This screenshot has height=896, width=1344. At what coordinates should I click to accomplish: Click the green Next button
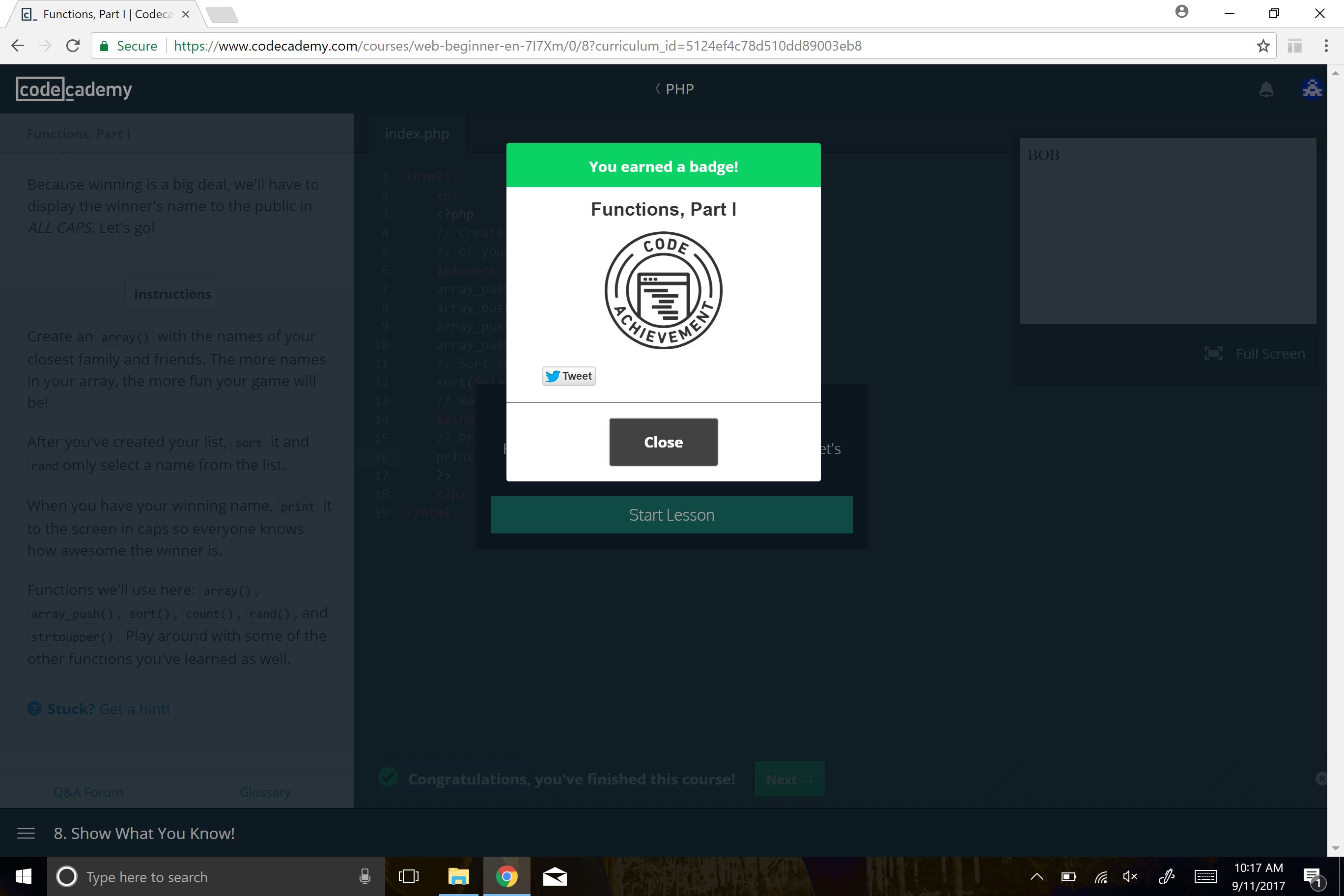click(x=789, y=779)
